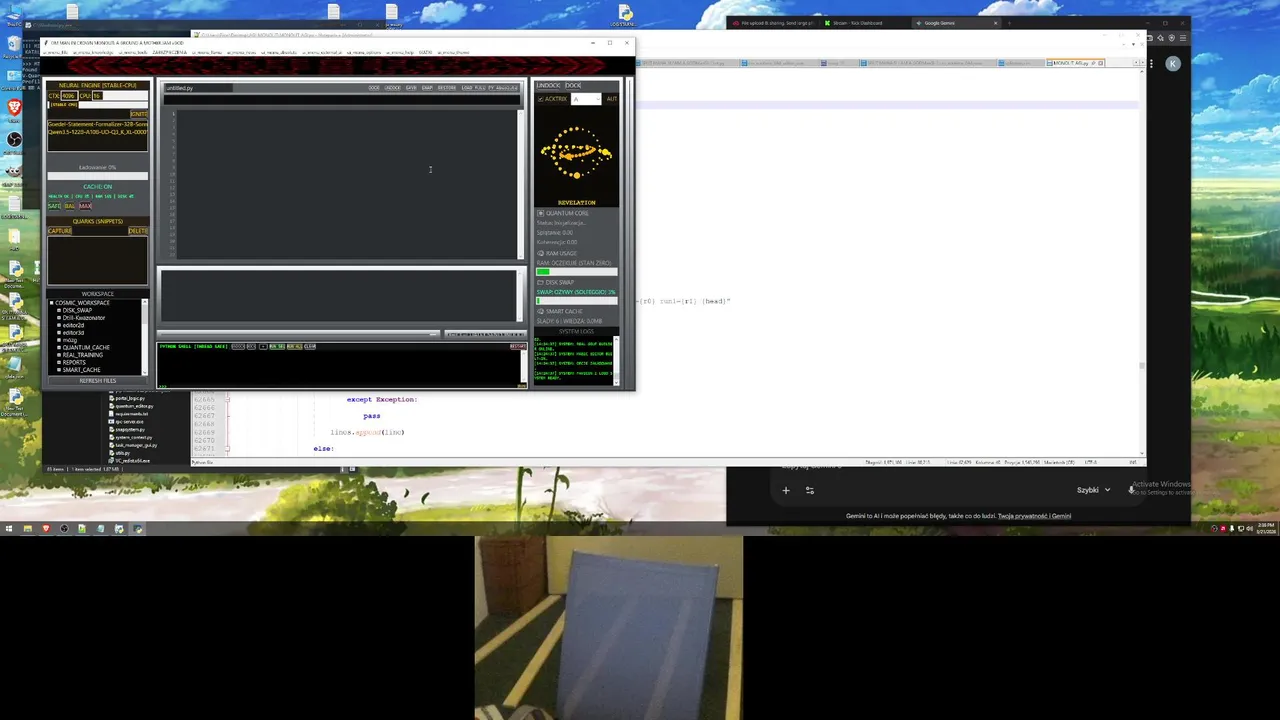
Task: Click DELETE in Quarks snippets
Action: pos(138,231)
